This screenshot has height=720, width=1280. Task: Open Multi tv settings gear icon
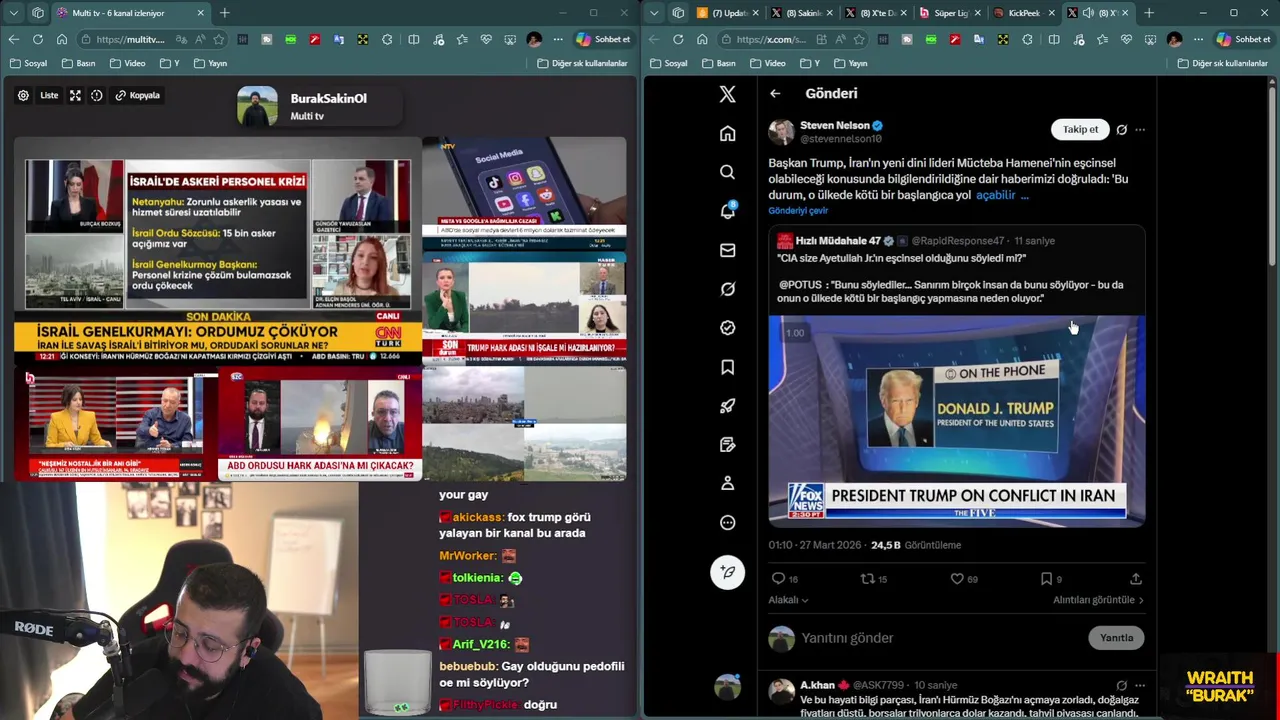point(23,95)
